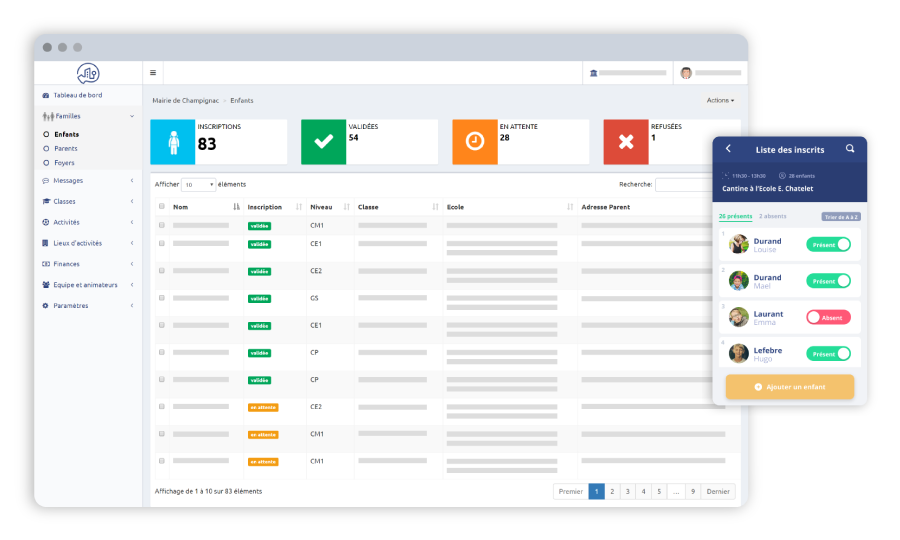Open the Actions dropdown
Image resolution: width=900 pixels, height=540 pixels.
[x=720, y=100]
